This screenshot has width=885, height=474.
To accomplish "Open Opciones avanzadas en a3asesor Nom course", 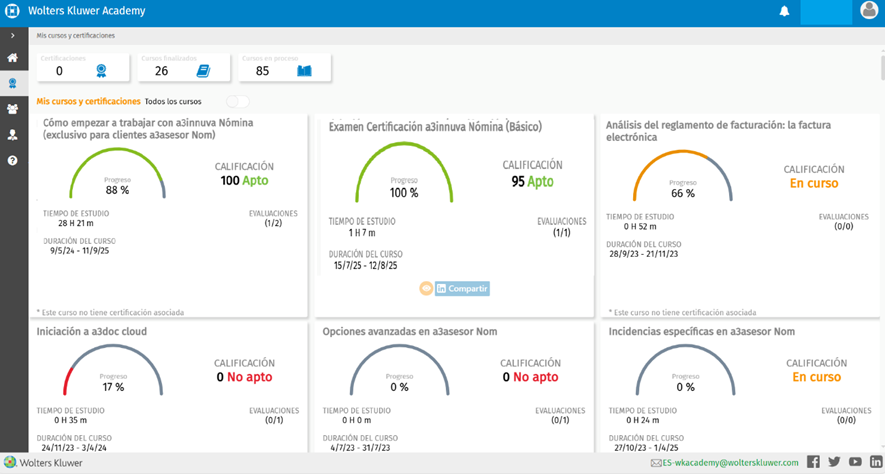I will pyautogui.click(x=410, y=332).
